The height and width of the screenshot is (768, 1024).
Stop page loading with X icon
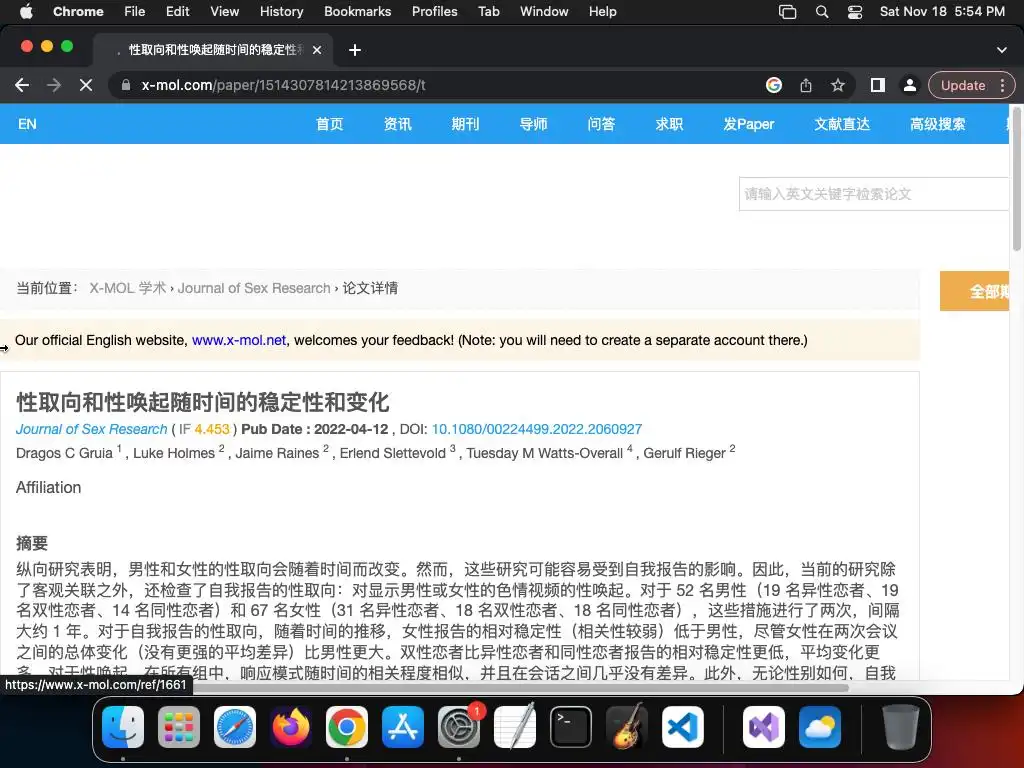pyautogui.click(x=86, y=86)
